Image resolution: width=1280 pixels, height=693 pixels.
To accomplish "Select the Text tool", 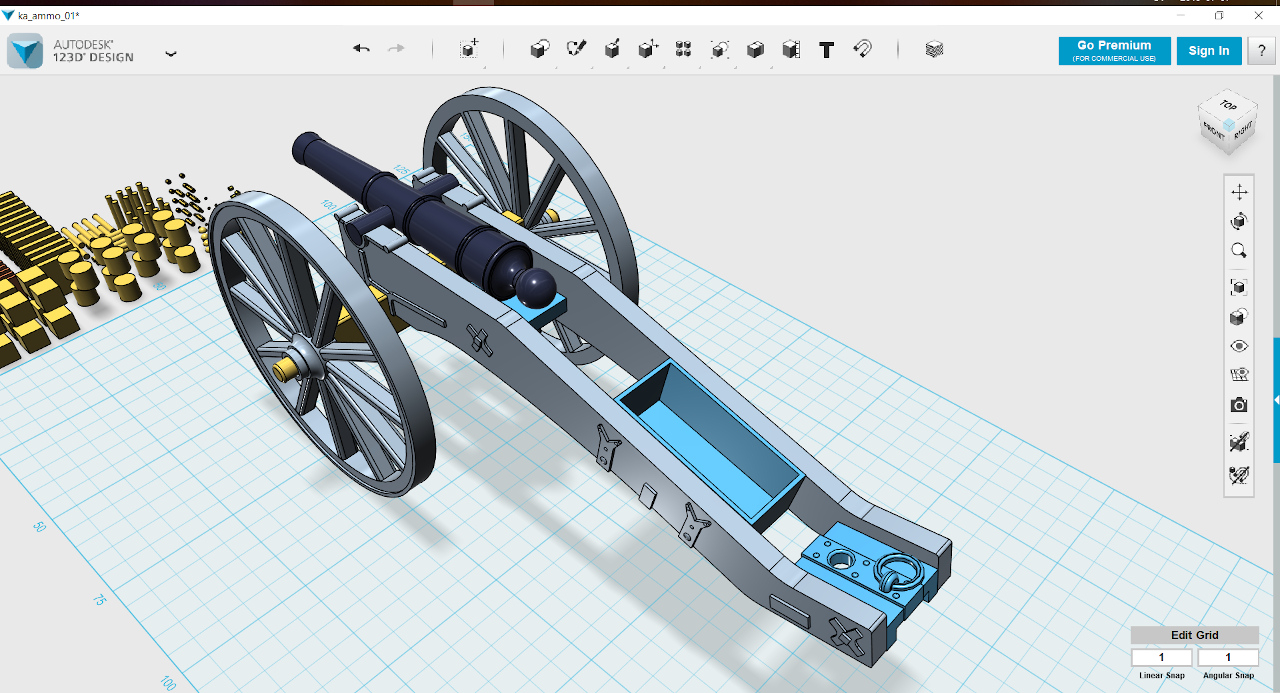I will (x=826, y=49).
